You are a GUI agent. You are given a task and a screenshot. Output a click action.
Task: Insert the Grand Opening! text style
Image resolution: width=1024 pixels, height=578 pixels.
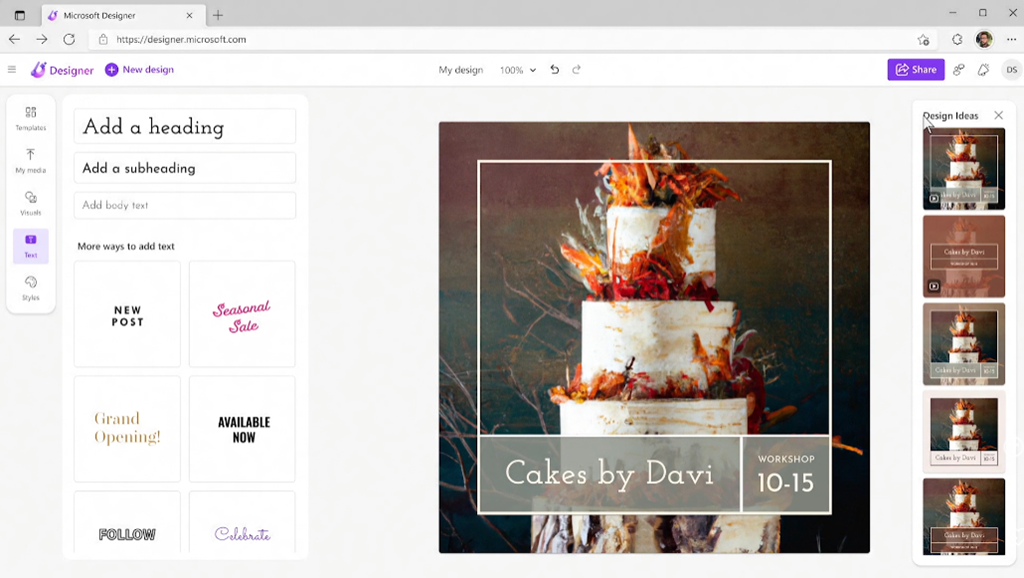pyautogui.click(x=127, y=428)
